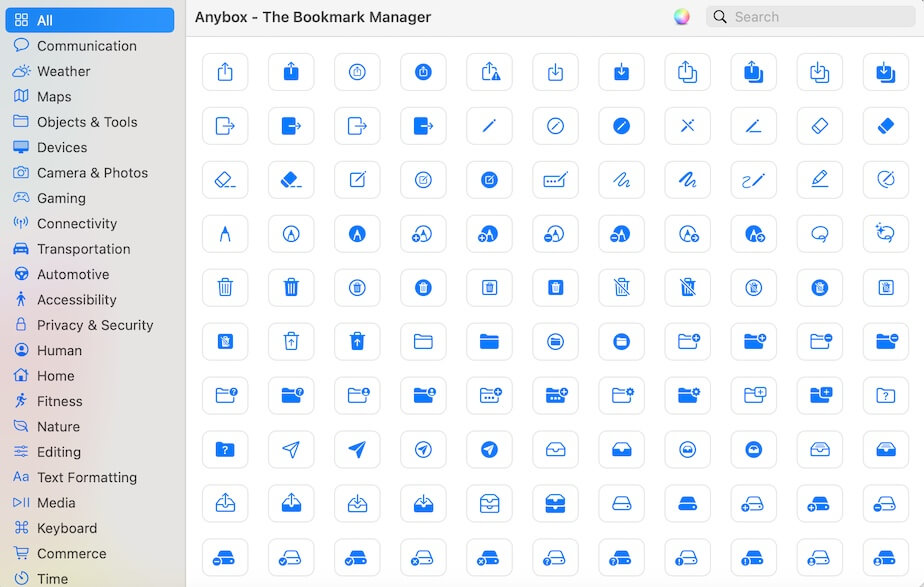The width and height of the screenshot is (924, 587).
Task: Select the filled trash can icon
Action: (291, 288)
